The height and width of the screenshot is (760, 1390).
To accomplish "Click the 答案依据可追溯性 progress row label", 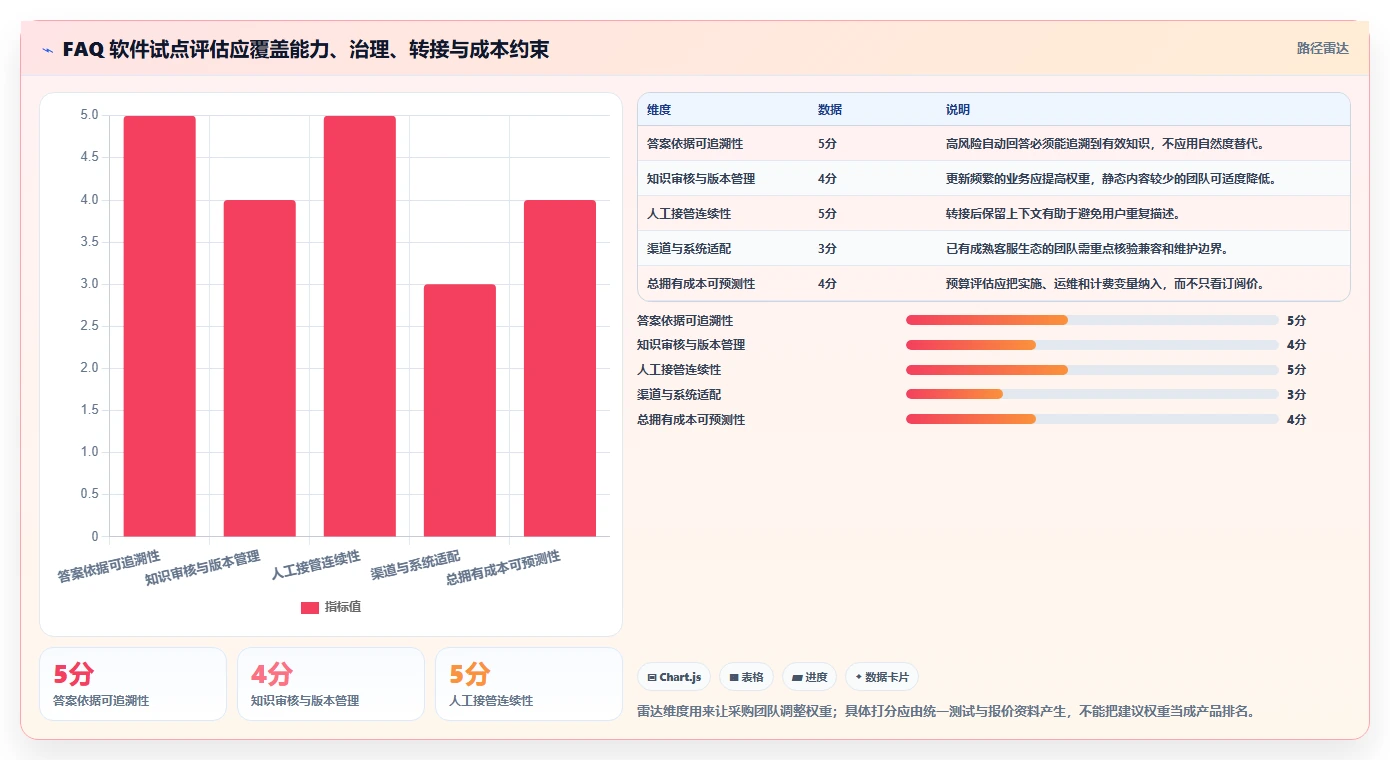I will (685, 321).
